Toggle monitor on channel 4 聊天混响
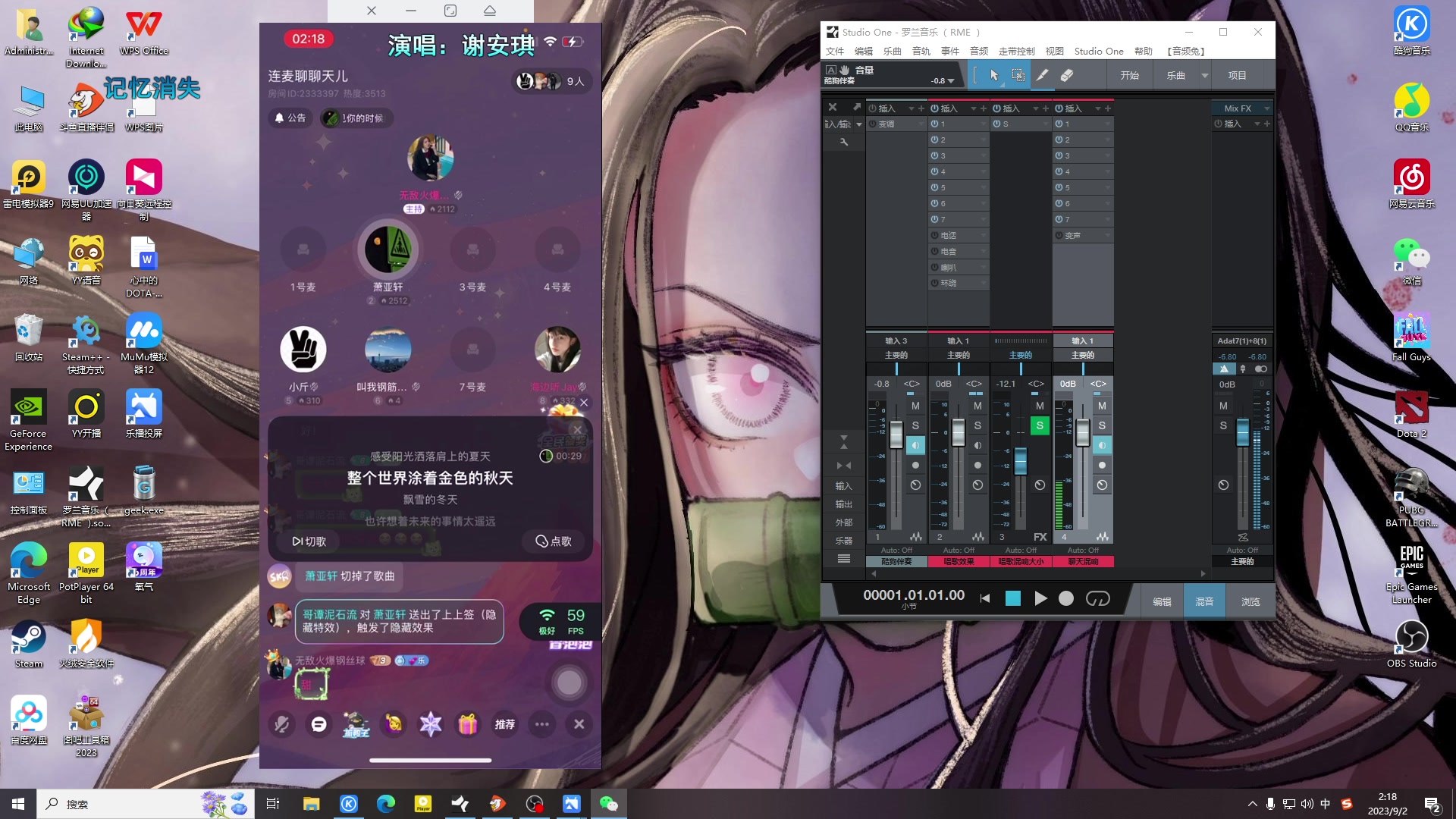Screen dimensions: 1456x819 [1102, 445]
